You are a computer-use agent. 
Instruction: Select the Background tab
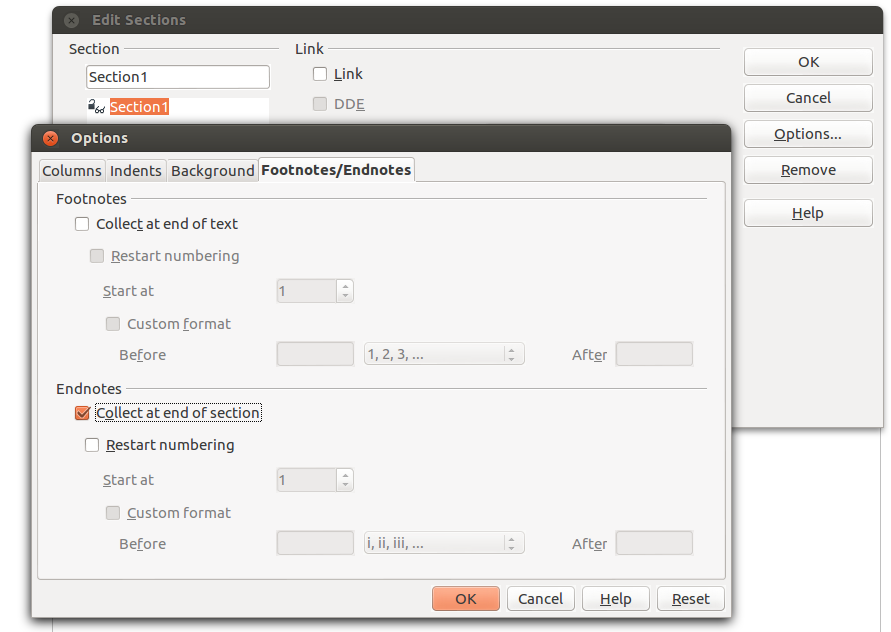(212, 171)
